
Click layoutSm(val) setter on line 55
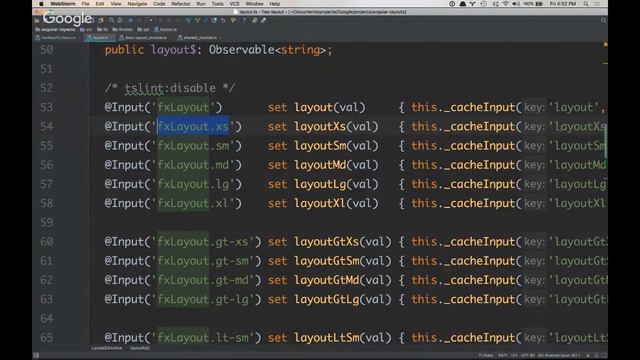(x=336, y=146)
